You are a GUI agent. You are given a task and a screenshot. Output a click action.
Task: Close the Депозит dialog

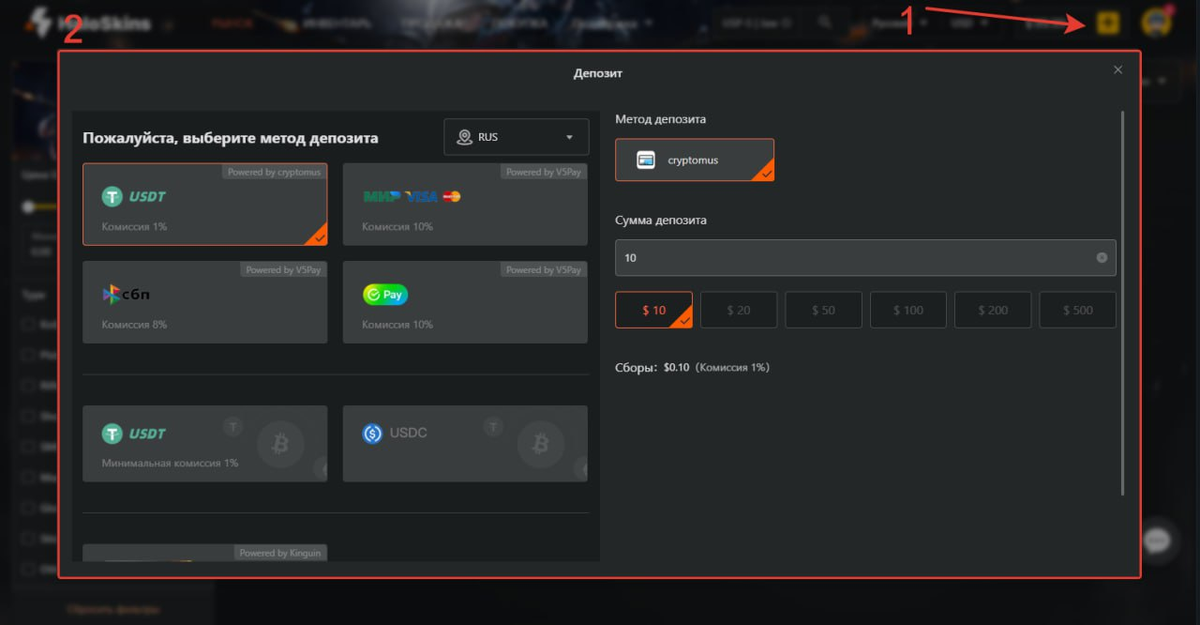[1118, 70]
